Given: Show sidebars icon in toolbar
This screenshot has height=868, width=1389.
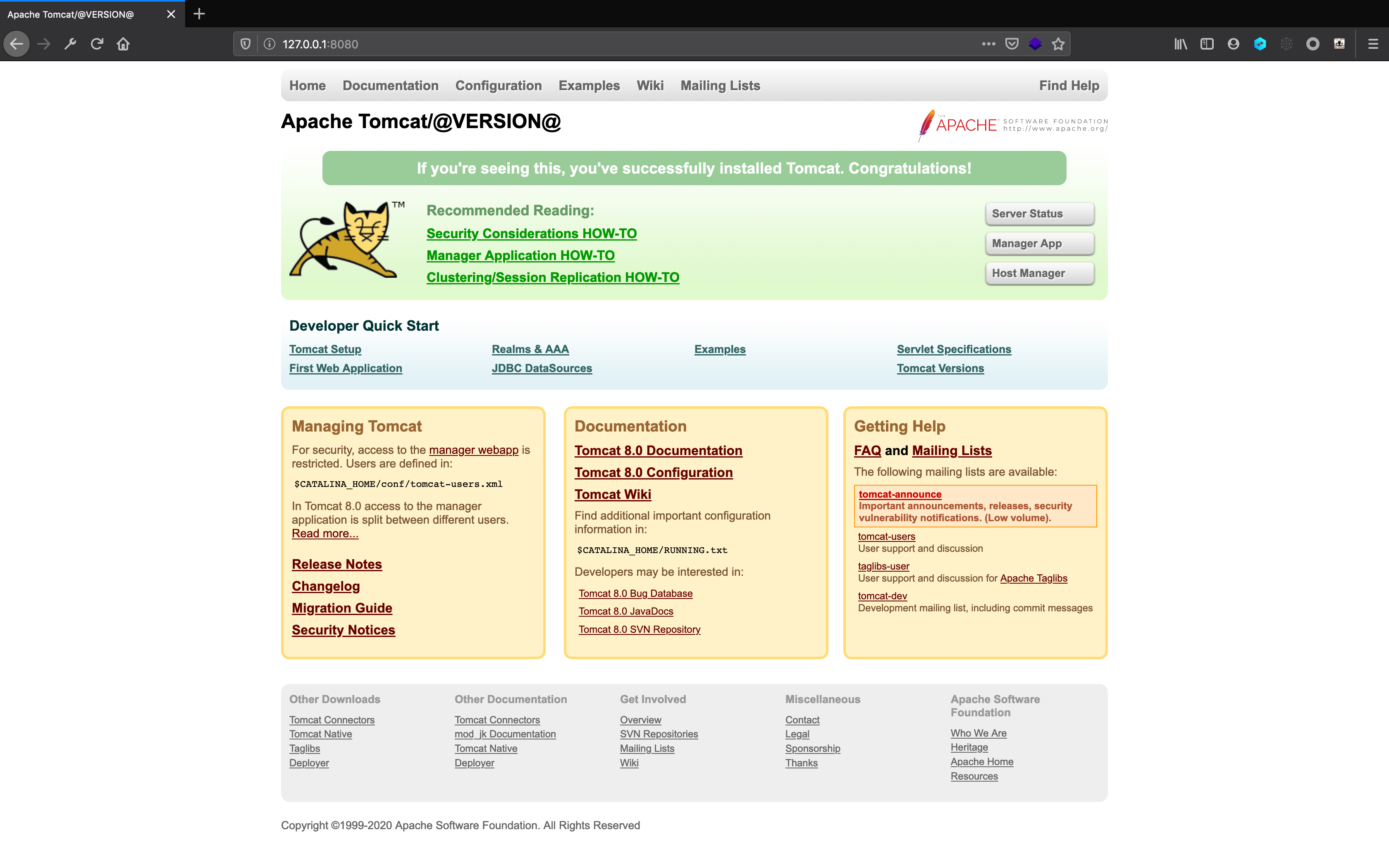Looking at the screenshot, I should pos(1207,44).
